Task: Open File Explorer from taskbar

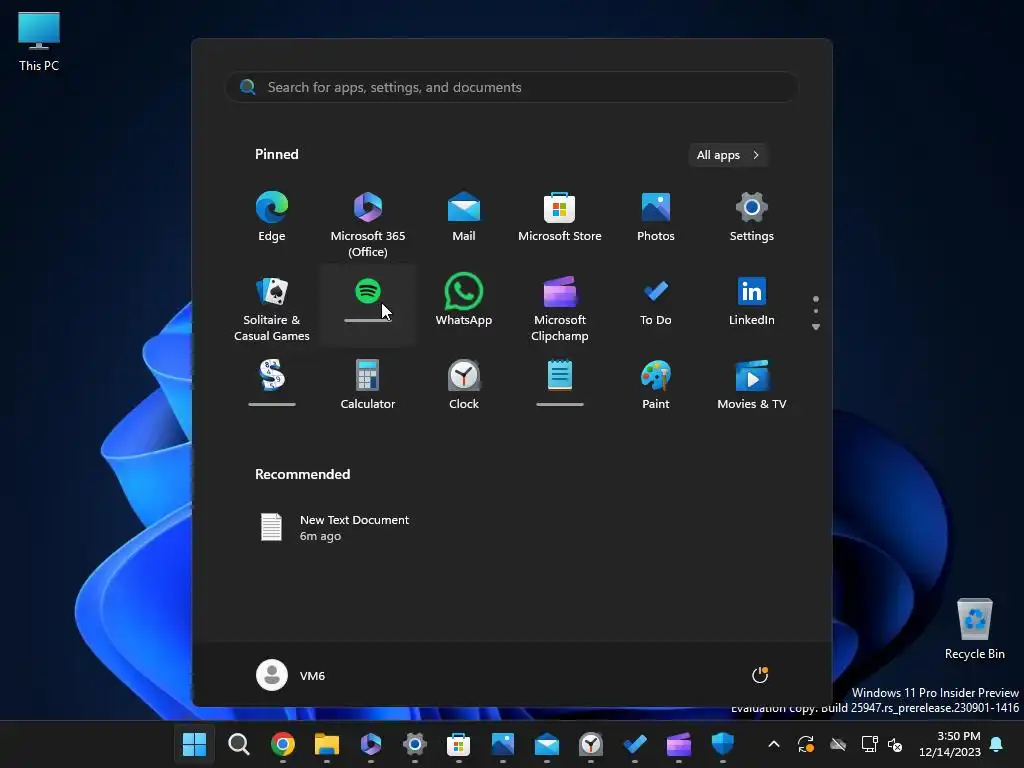Action: [x=327, y=744]
